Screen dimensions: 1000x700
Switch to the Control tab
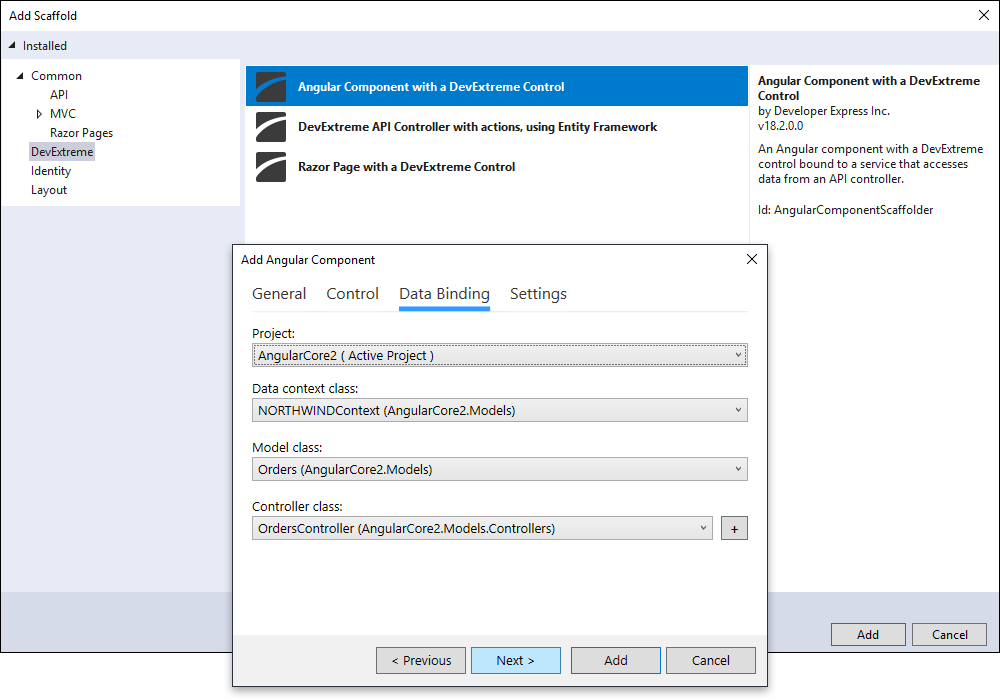click(x=352, y=294)
